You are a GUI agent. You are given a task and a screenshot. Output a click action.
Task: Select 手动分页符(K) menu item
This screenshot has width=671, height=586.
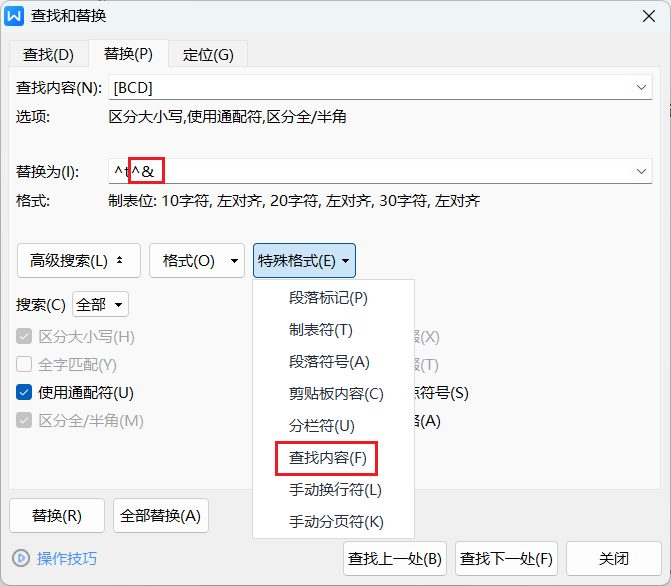[x=336, y=522]
